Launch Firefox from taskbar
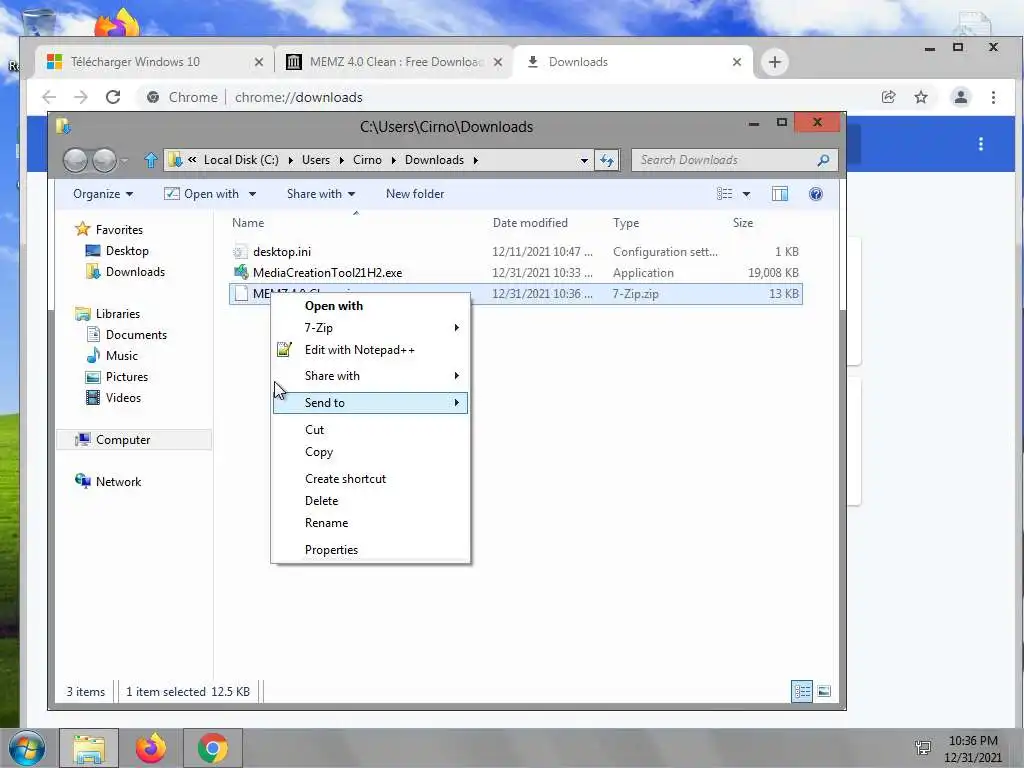The width and height of the screenshot is (1024, 768). point(151,748)
